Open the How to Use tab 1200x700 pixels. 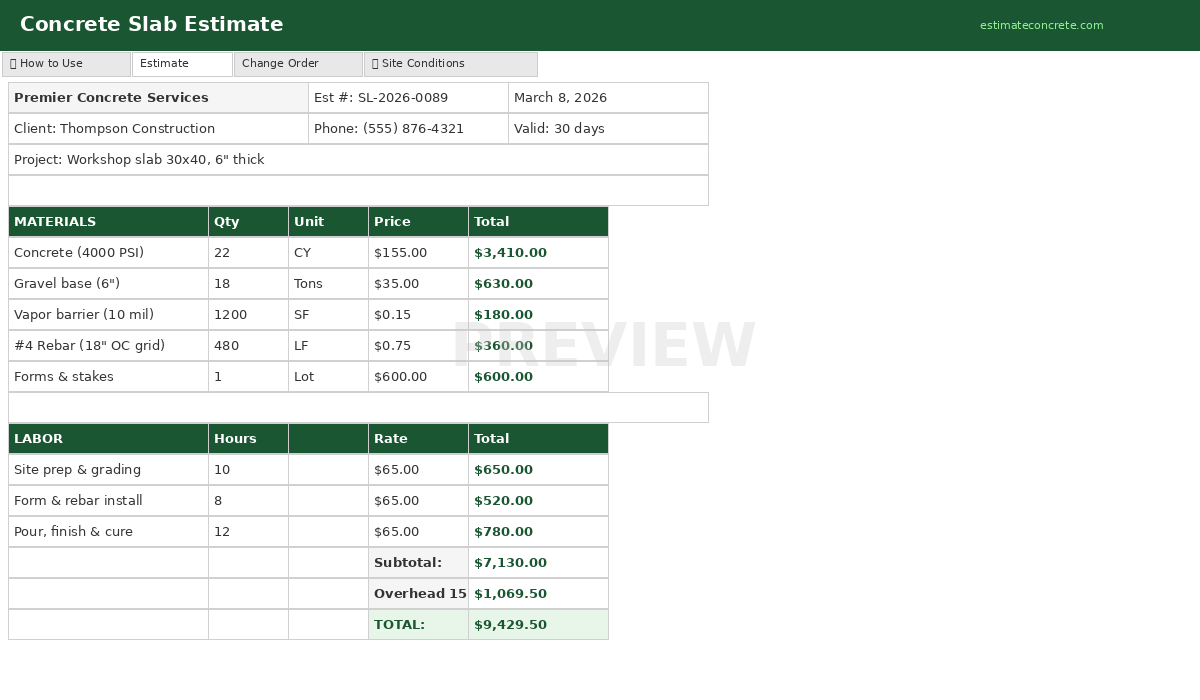point(66,63)
